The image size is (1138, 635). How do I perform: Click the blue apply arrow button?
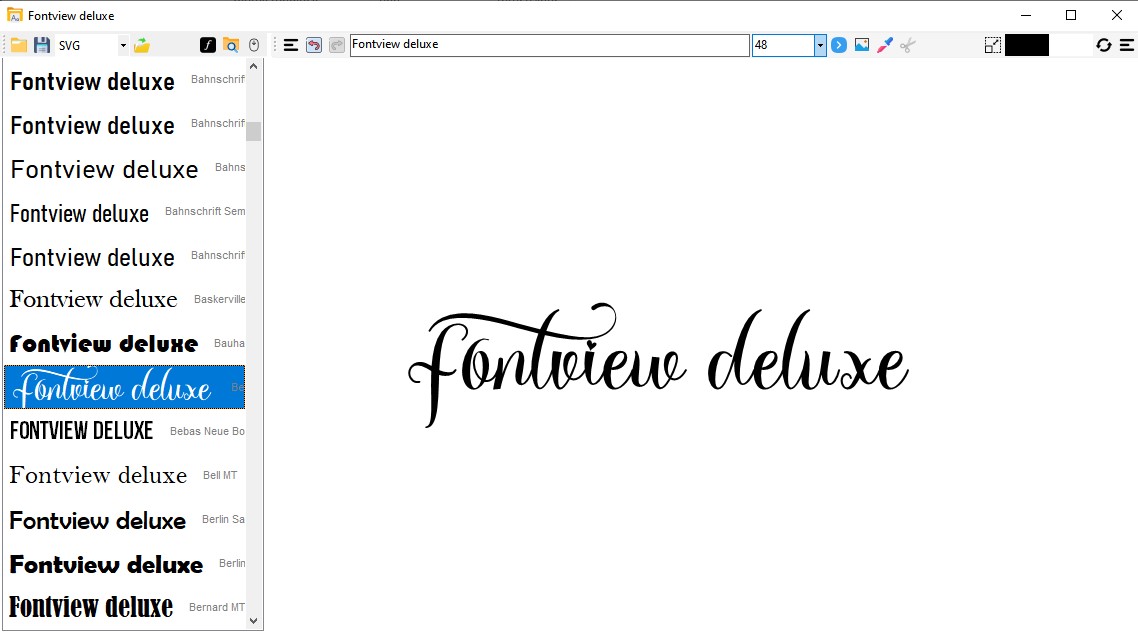(839, 44)
